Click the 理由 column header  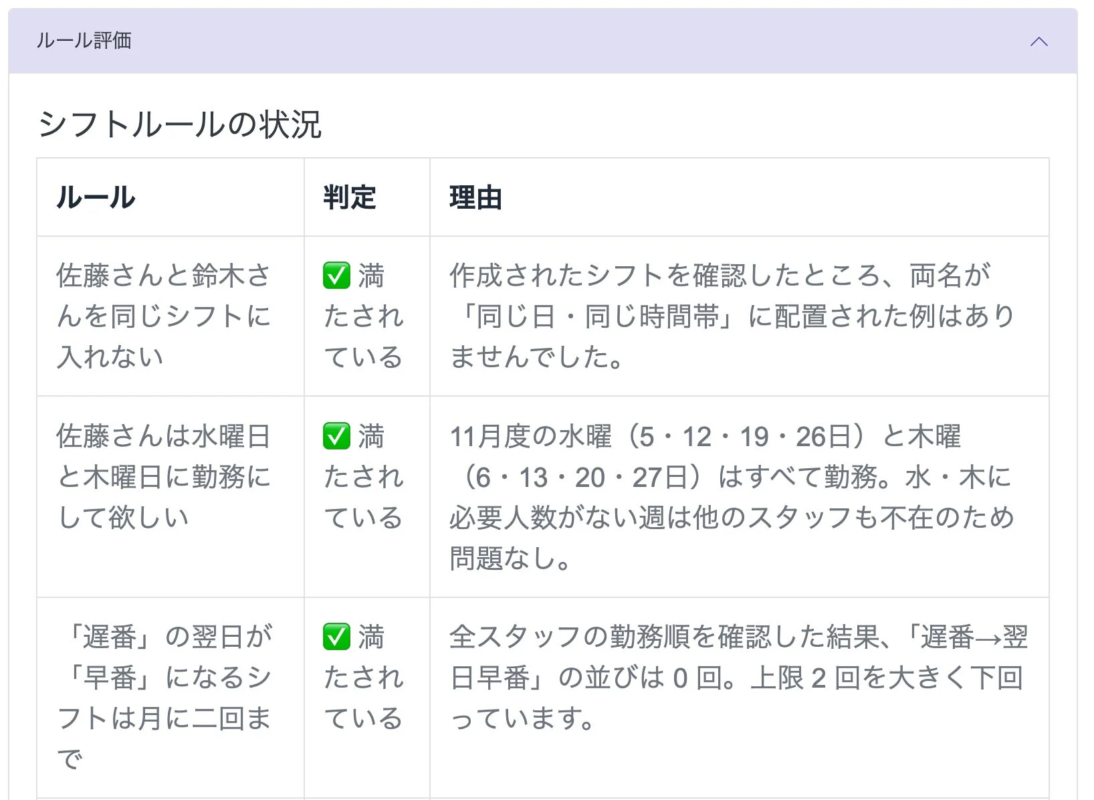pyautogui.click(x=474, y=198)
